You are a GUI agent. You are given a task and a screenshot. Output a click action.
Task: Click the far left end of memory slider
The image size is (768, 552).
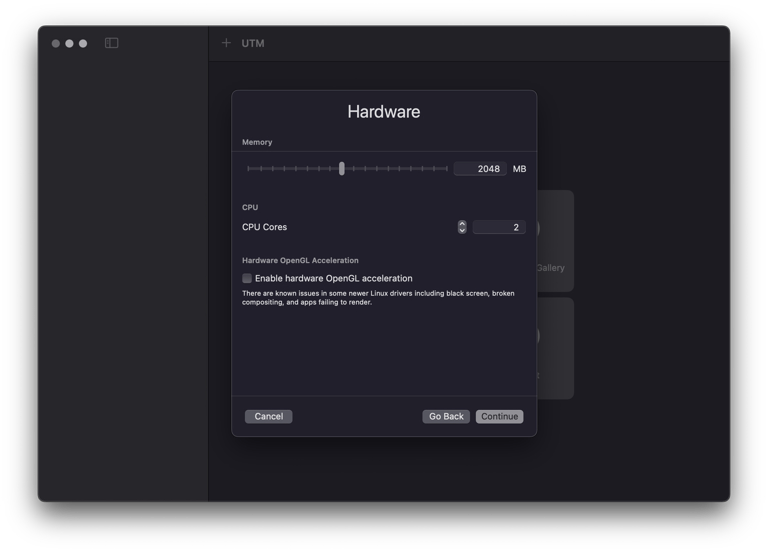coord(249,169)
